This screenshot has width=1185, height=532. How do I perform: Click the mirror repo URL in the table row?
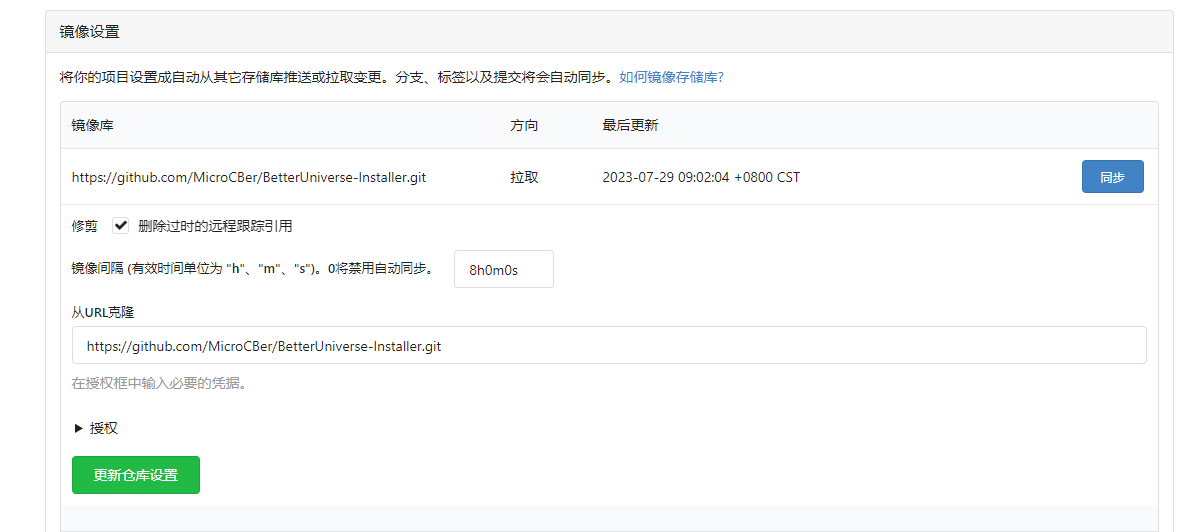(249, 178)
